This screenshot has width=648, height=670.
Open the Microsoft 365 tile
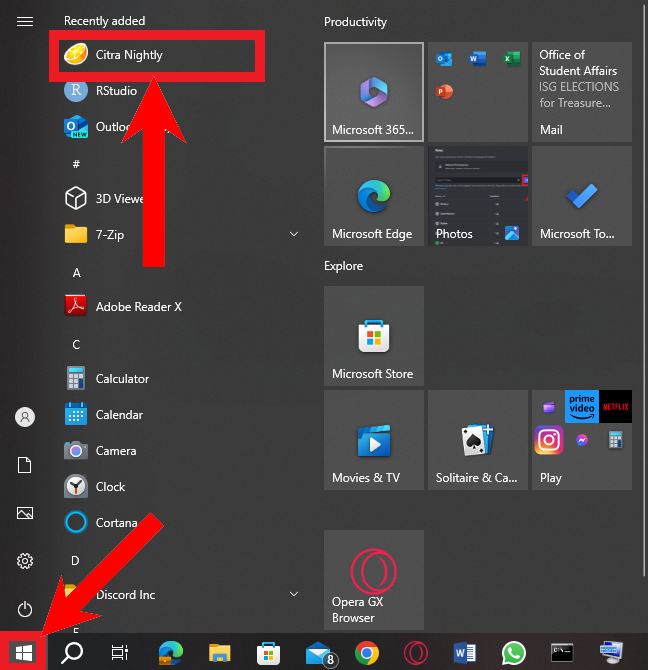pos(374,92)
